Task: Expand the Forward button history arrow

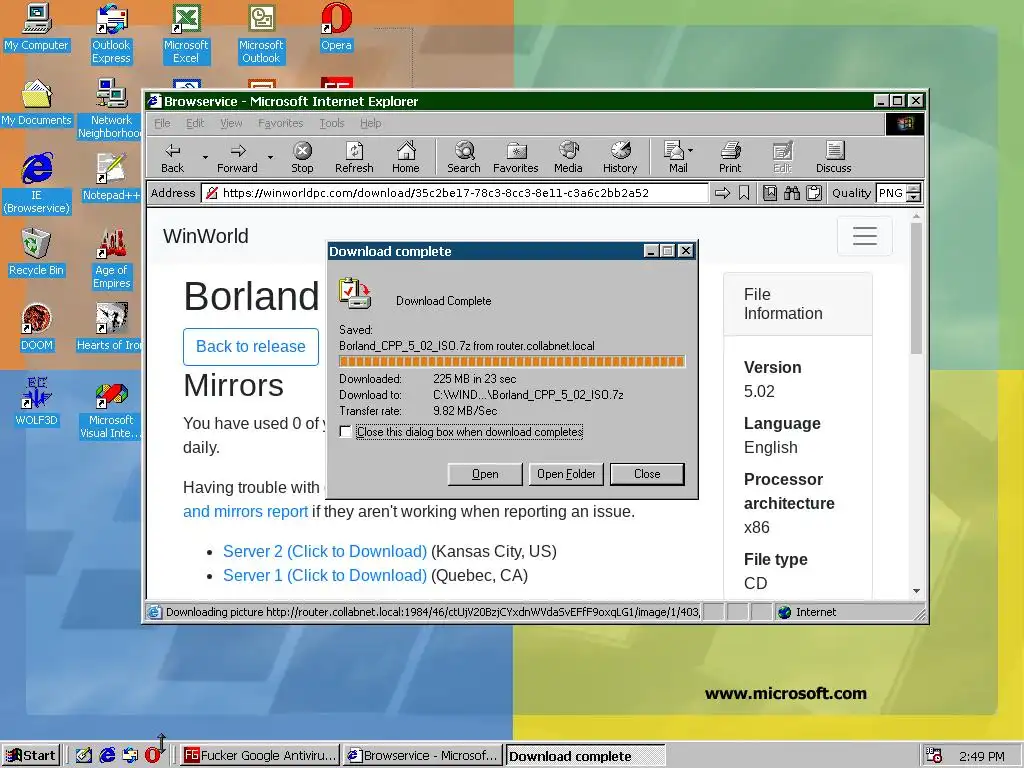Action: tap(270, 157)
